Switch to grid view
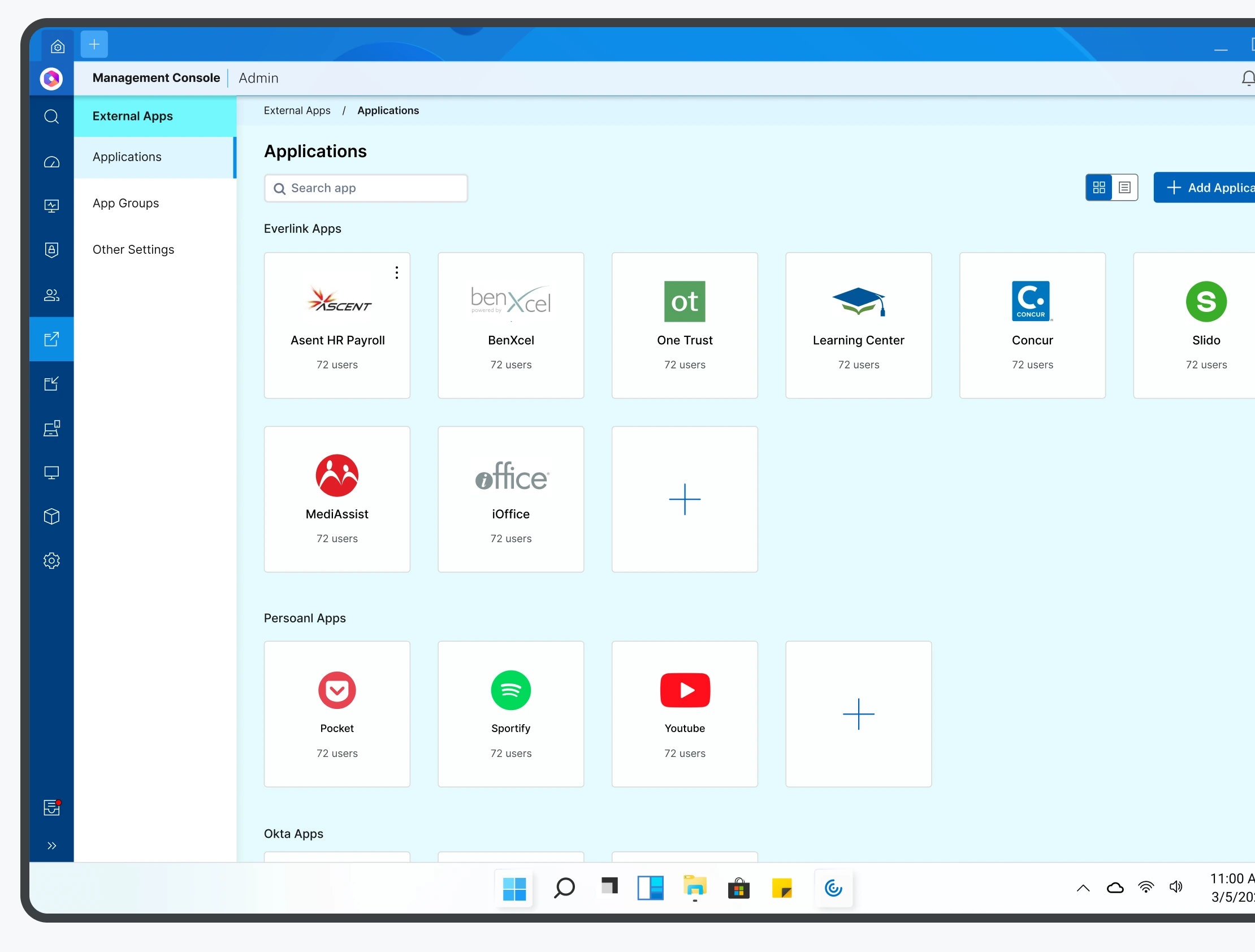 tap(1099, 188)
